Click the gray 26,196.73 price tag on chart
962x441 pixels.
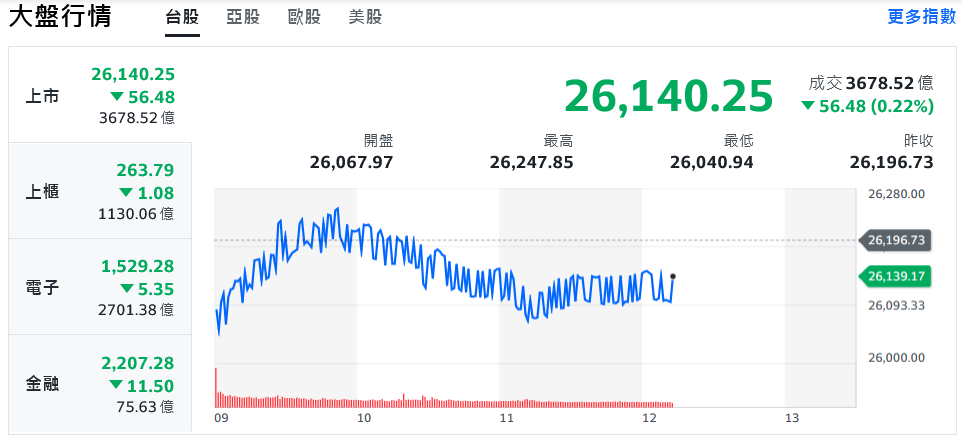896,240
